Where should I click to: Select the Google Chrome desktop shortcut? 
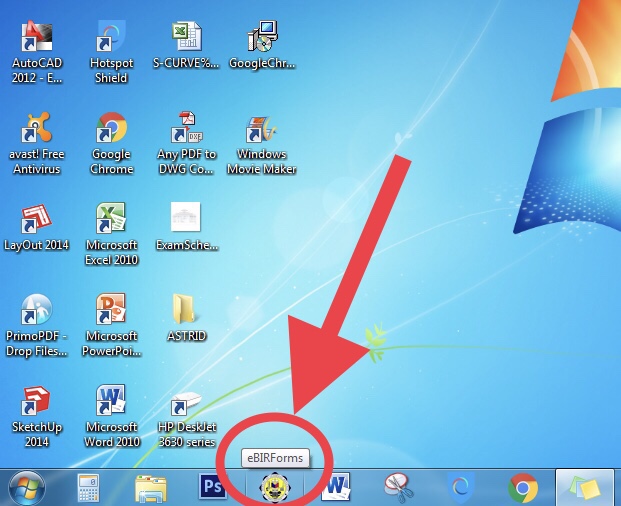pos(111,130)
